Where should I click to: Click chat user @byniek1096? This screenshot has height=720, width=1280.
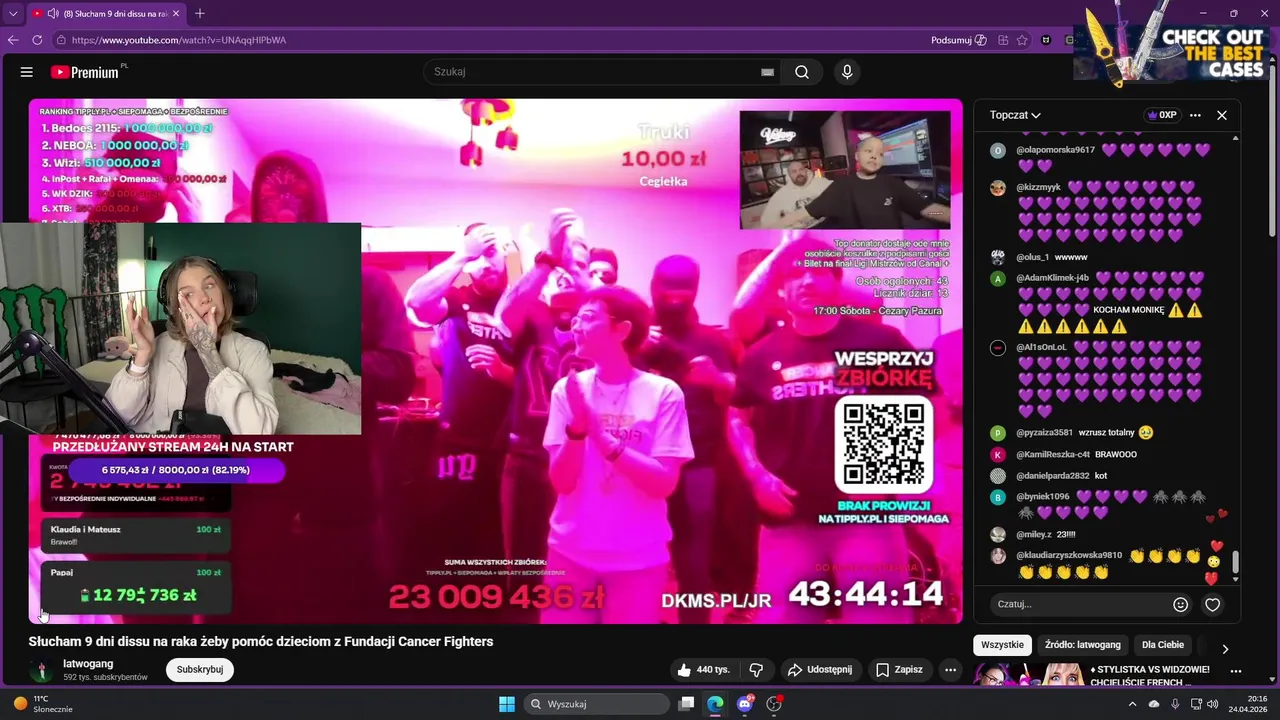click(1043, 496)
